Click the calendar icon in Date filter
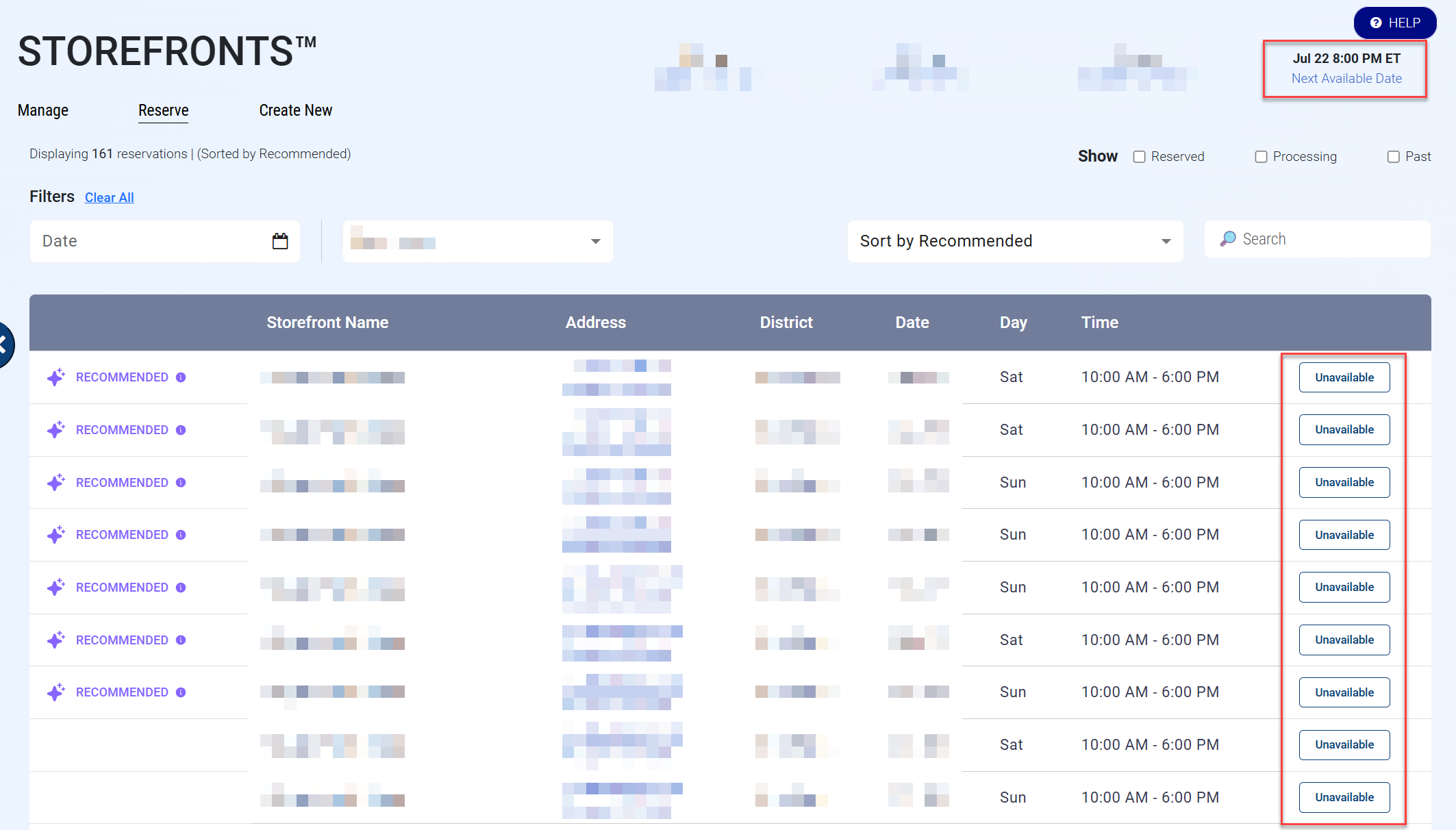The image size is (1456, 830). [x=280, y=241]
